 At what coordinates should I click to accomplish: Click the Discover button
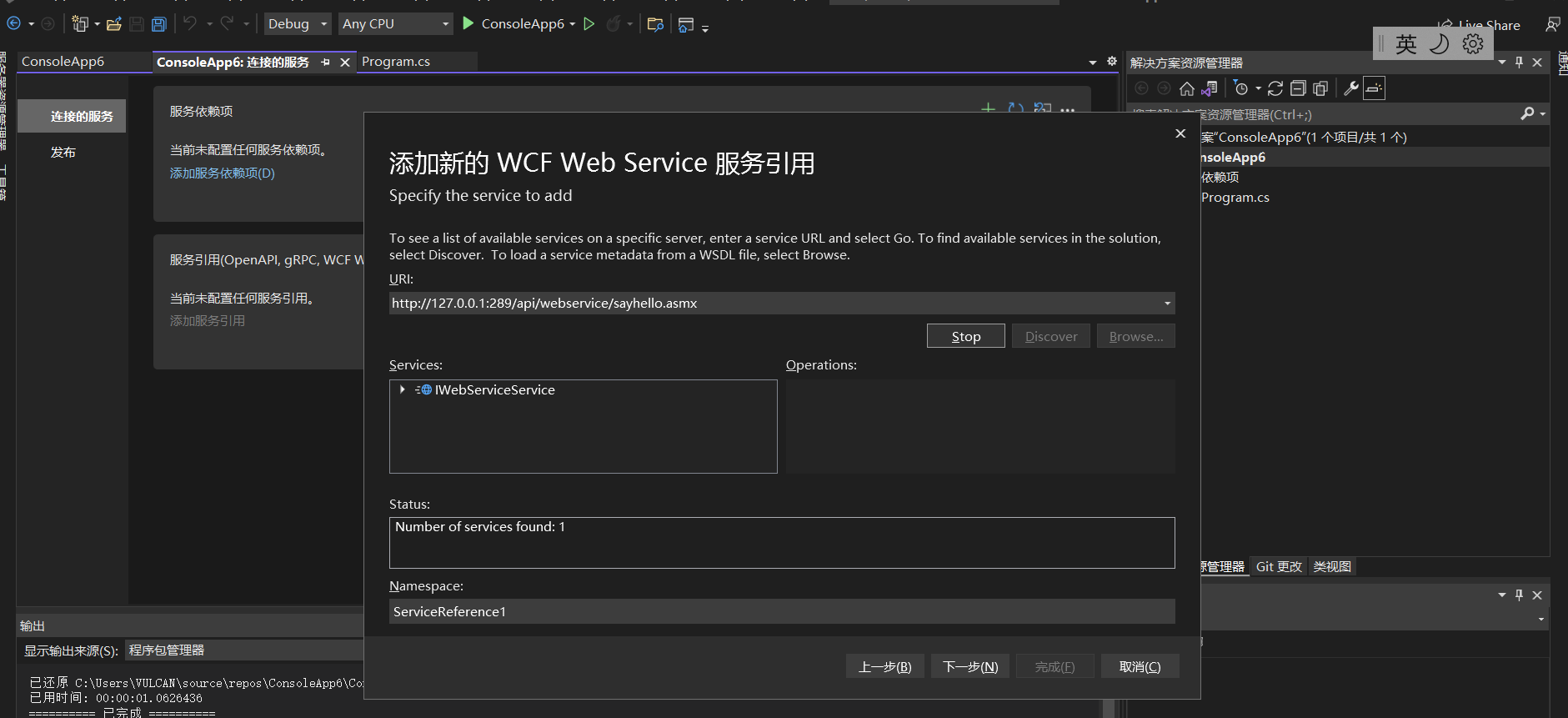1051,336
